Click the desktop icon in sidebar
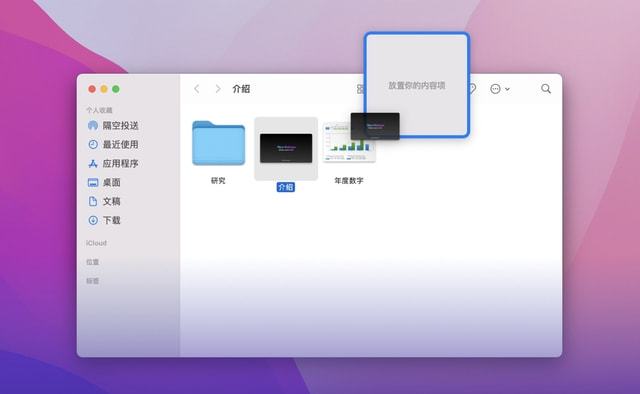This screenshot has height=394, width=640. [93, 182]
